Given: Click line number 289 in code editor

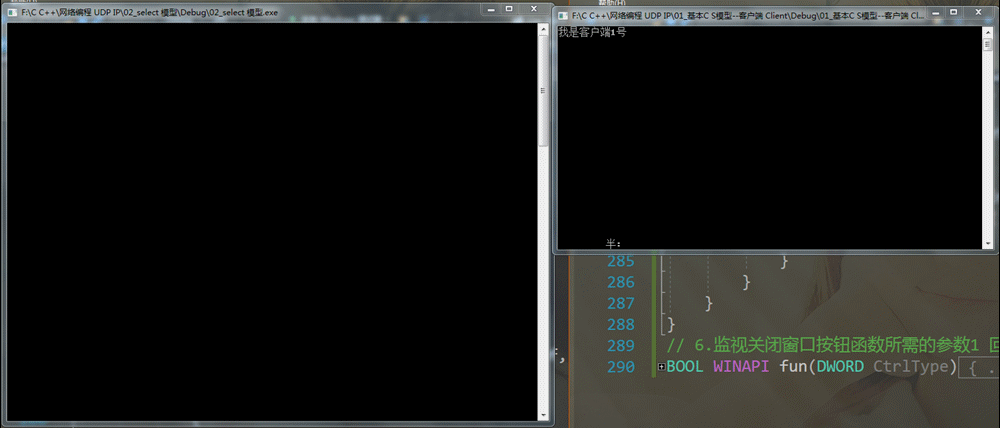Looking at the screenshot, I should [621, 346].
